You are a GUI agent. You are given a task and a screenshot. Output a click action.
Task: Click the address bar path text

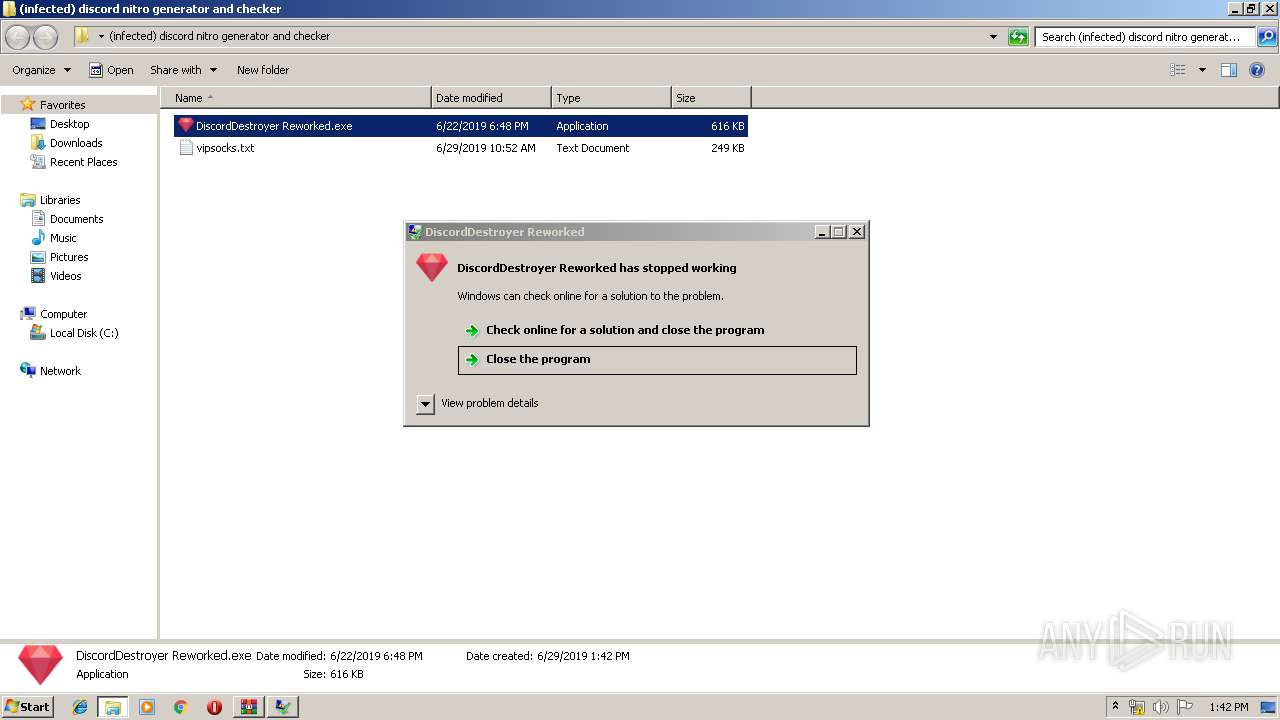click(219, 36)
